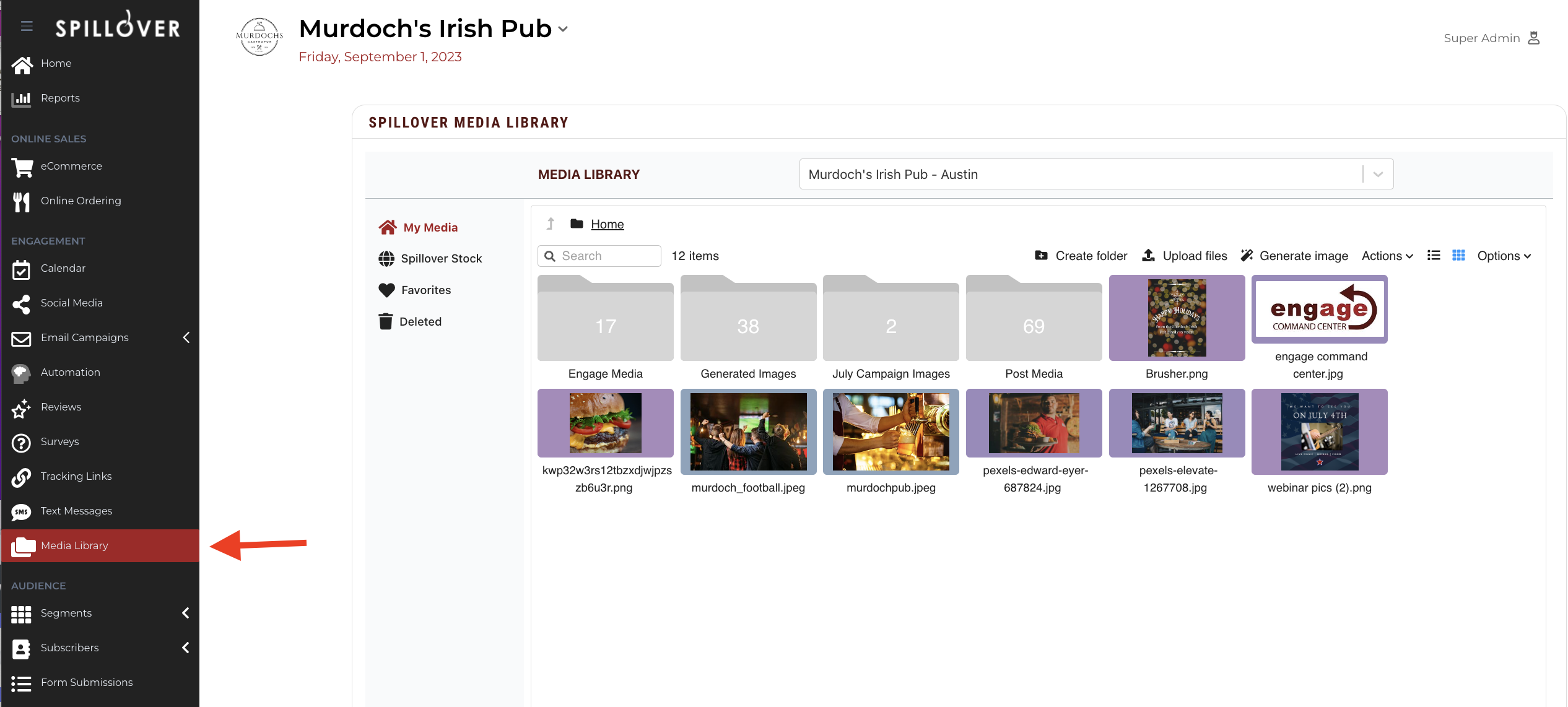Open Reviews in the sidebar
The height and width of the screenshot is (707, 1568).
tap(61, 407)
